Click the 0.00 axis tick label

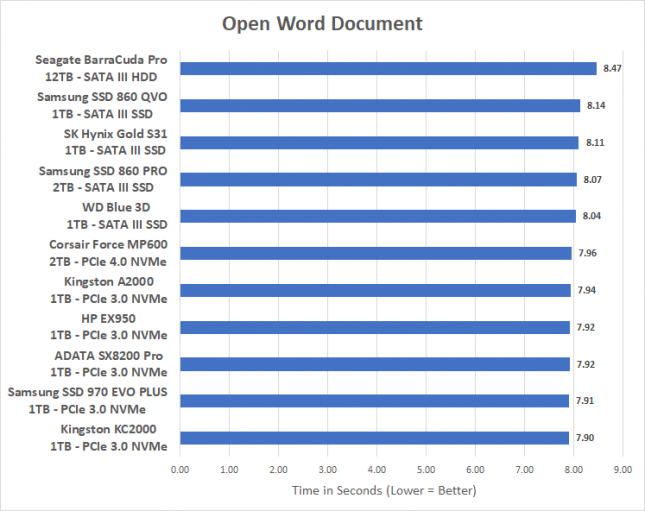click(x=180, y=469)
